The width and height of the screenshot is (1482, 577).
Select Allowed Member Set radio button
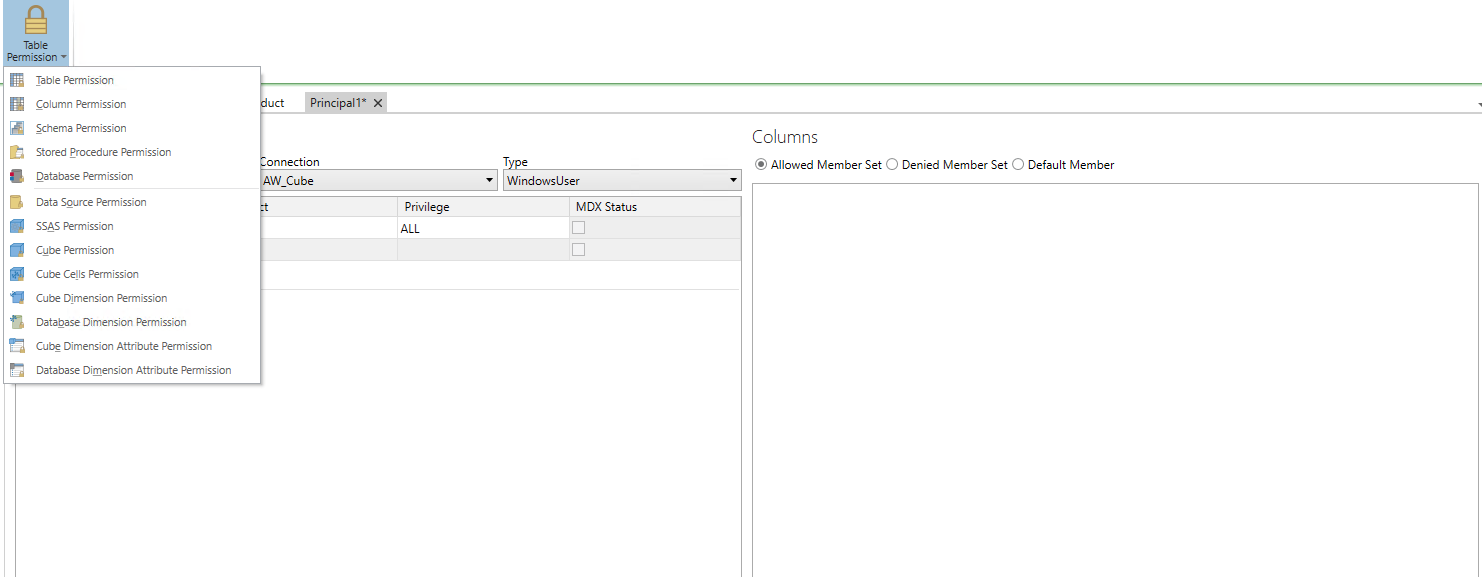click(x=762, y=165)
